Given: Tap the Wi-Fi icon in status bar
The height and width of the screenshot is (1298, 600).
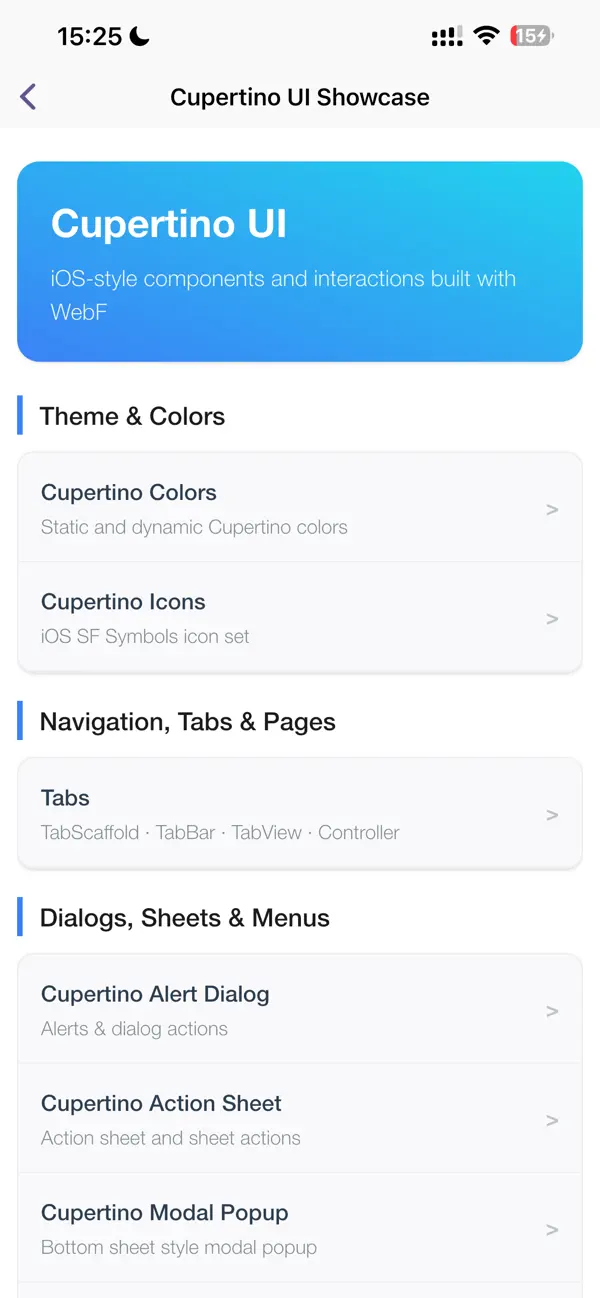Looking at the screenshot, I should tap(485, 34).
